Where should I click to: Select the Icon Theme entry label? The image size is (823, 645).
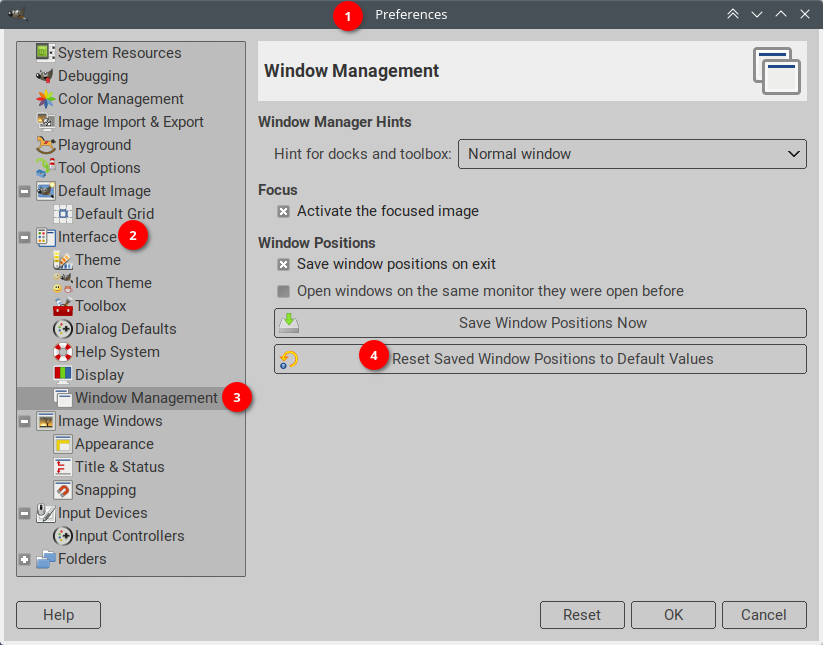coord(113,283)
